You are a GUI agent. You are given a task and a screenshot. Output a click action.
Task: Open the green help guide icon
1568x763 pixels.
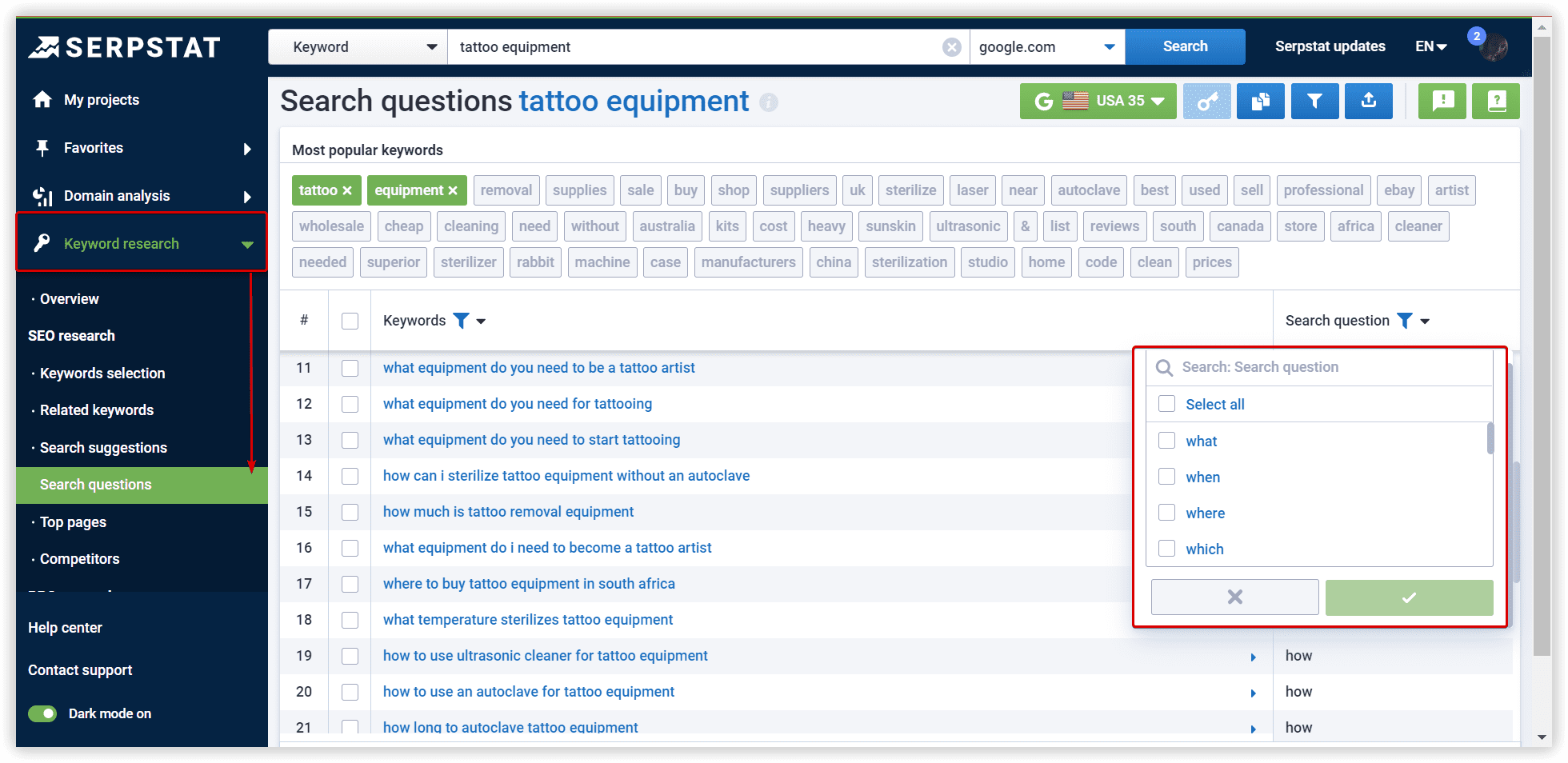pos(1495,101)
